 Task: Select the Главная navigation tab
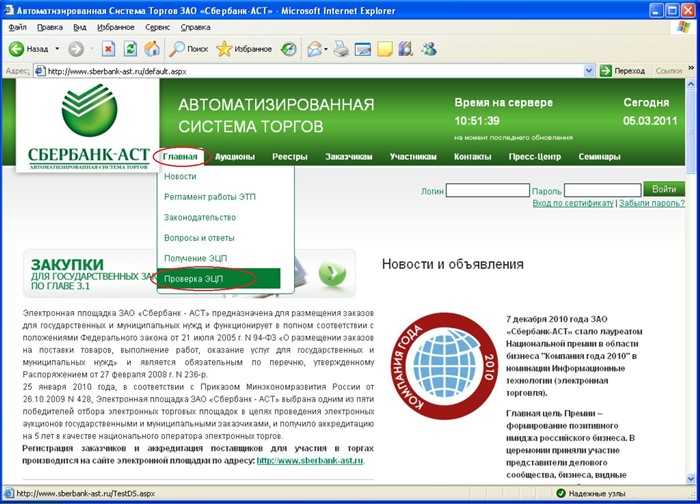click(x=179, y=157)
